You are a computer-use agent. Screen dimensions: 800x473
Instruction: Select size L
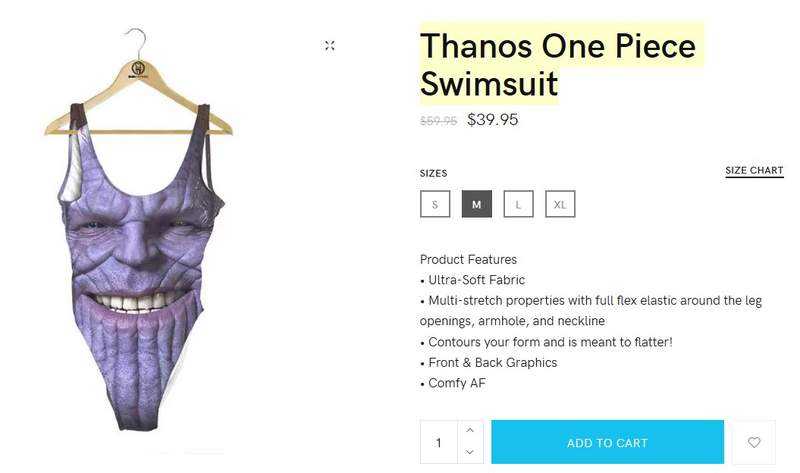[x=518, y=204]
